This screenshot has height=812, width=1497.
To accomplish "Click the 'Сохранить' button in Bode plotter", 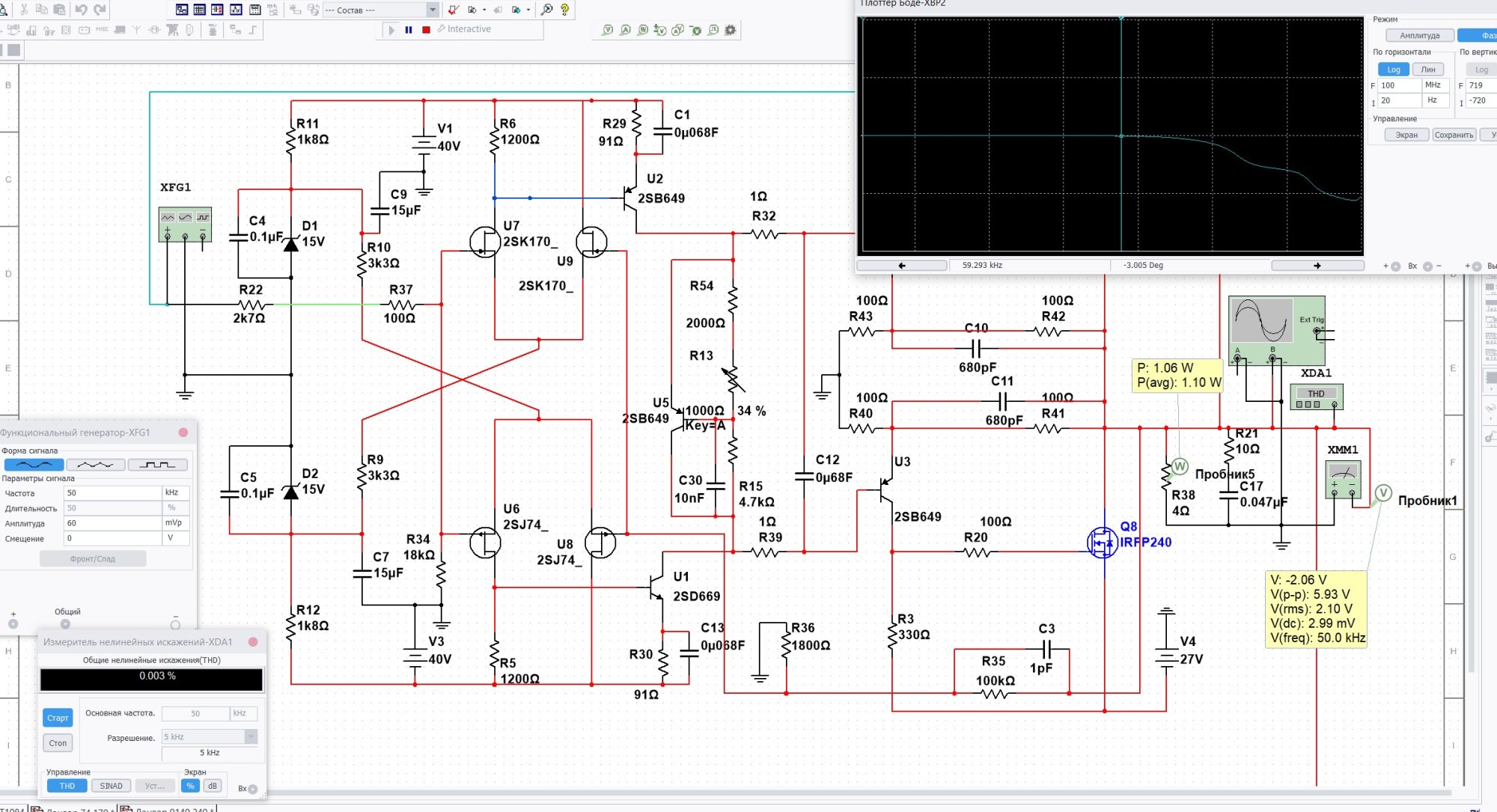I will click(x=1454, y=135).
